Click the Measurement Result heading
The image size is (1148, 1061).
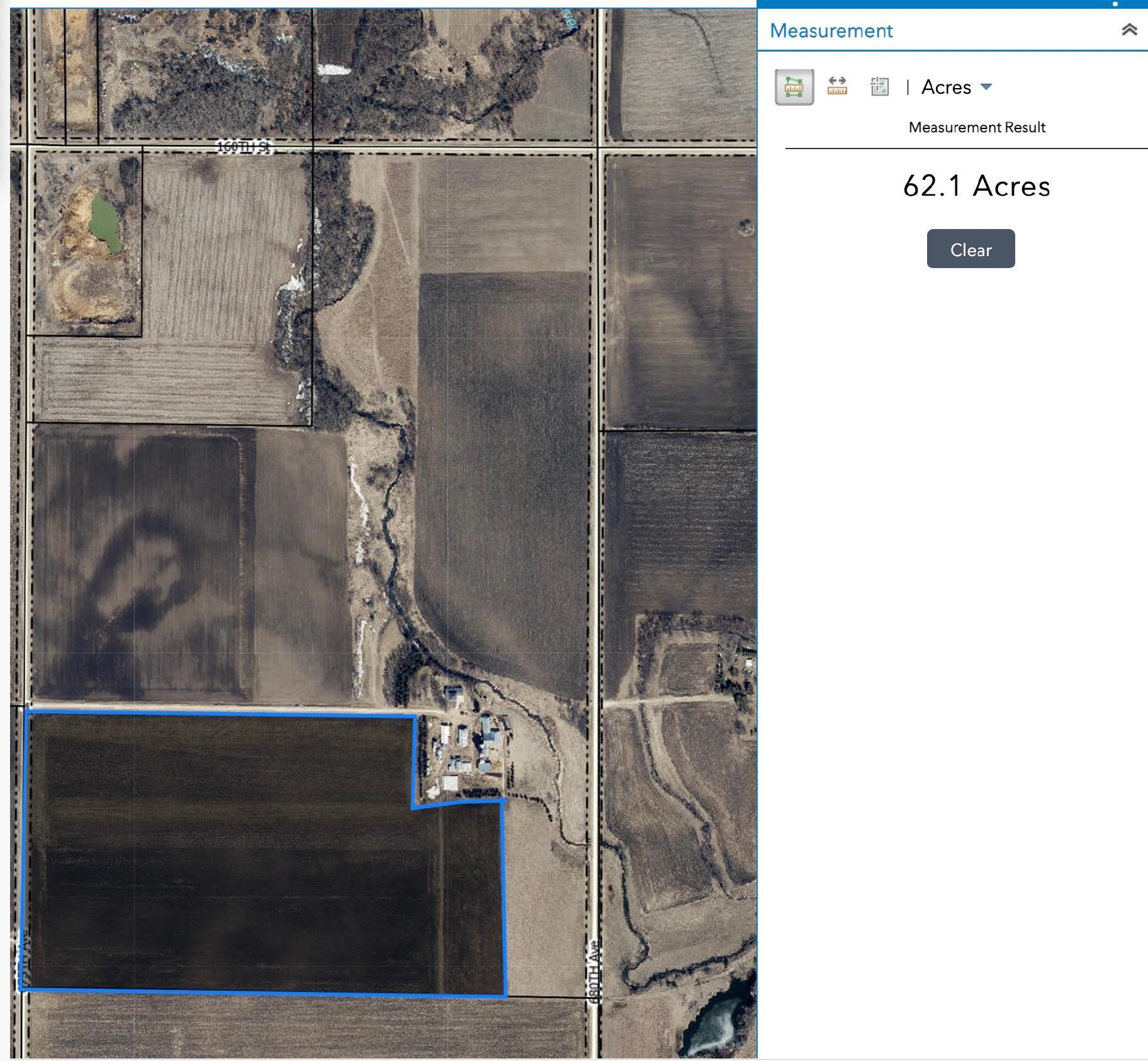tap(977, 127)
